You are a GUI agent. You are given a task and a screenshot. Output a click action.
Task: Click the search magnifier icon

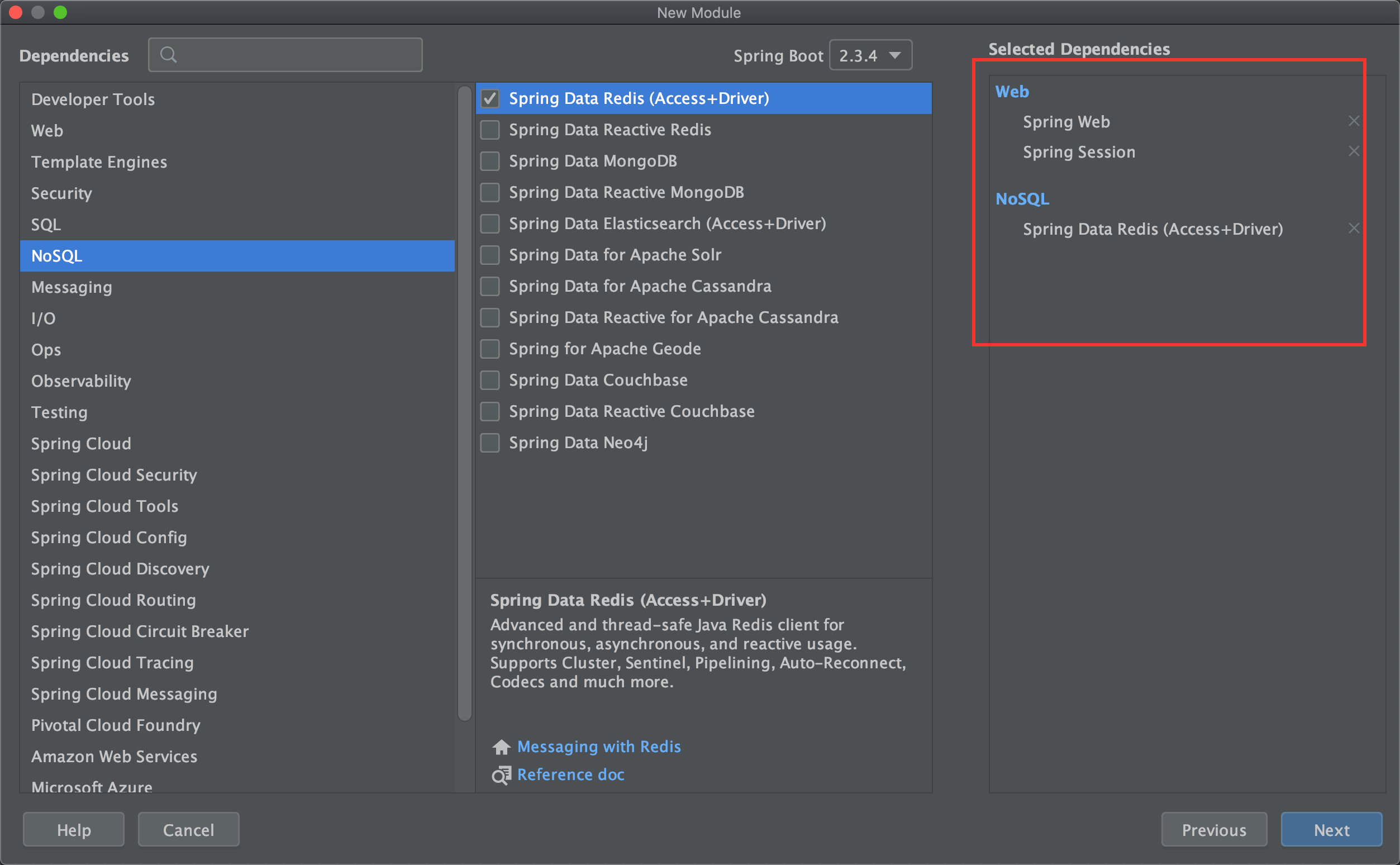point(168,55)
